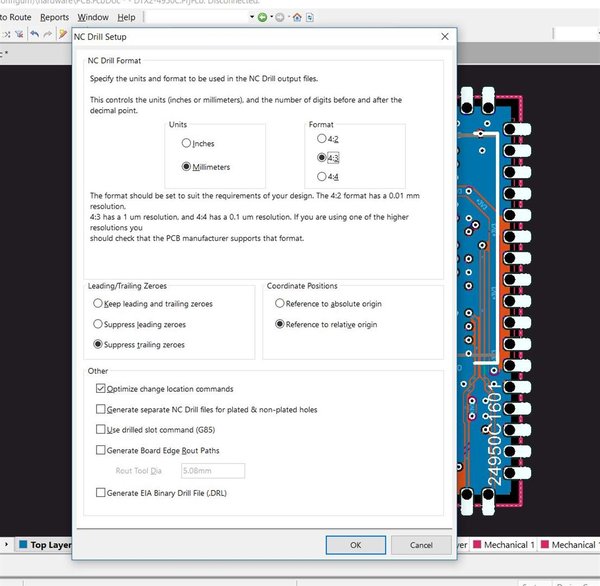Click the redo arrow icon
600x586 pixels.
tap(48, 34)
